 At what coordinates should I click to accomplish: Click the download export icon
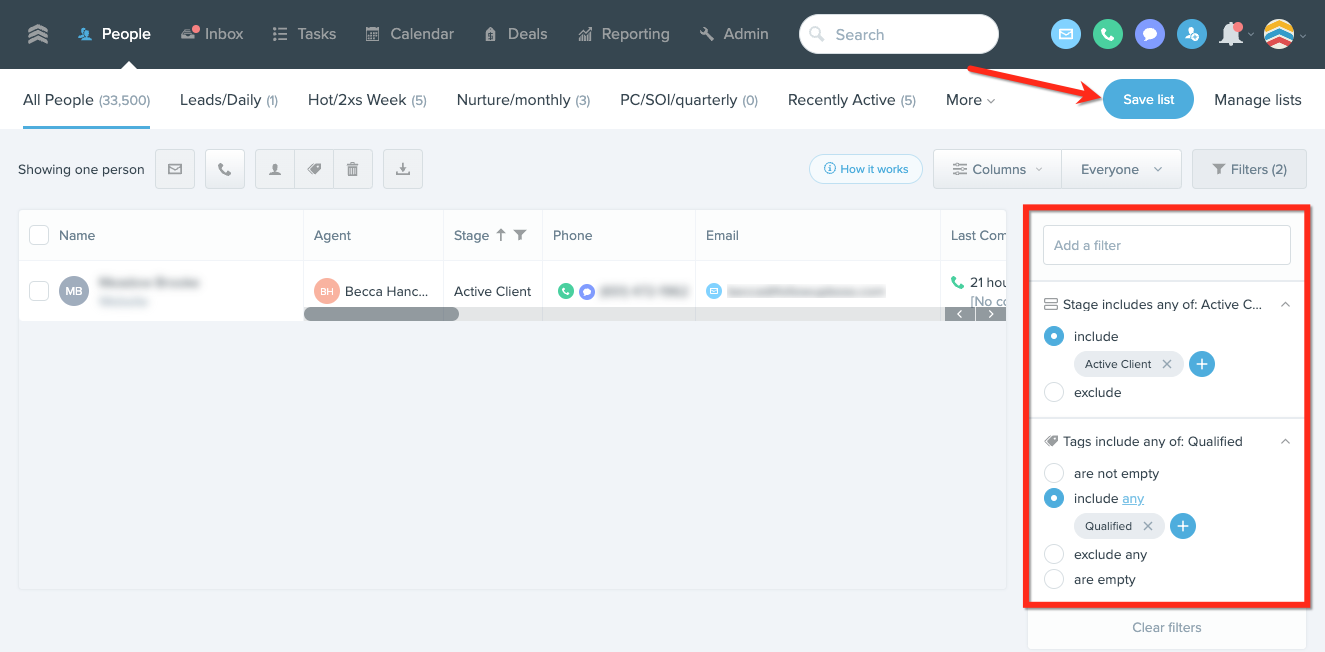pyautogui.click(x=403, y=169)
